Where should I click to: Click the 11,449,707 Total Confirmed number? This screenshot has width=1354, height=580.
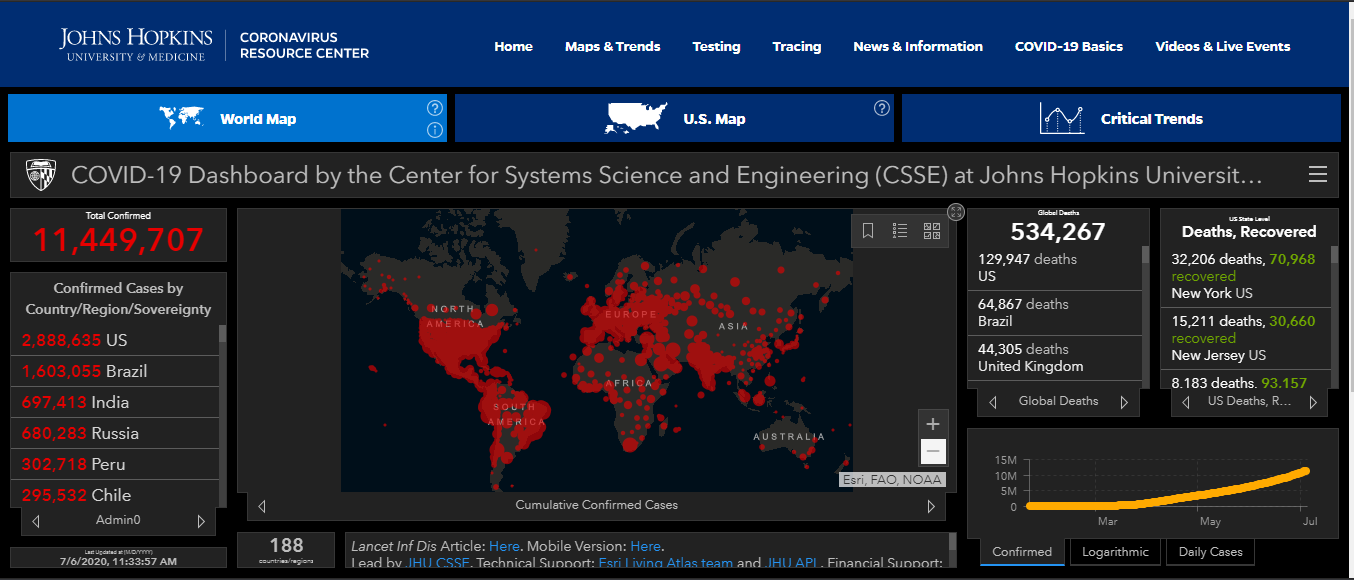tap(118, 240)
